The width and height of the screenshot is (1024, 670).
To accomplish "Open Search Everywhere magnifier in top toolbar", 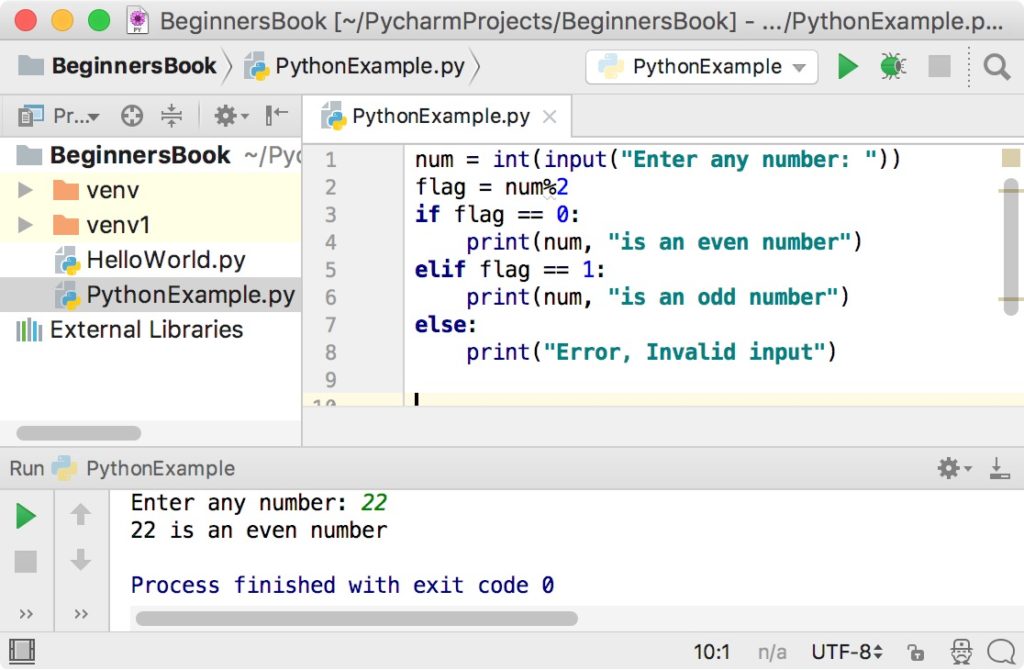I will tap(999, 66).
